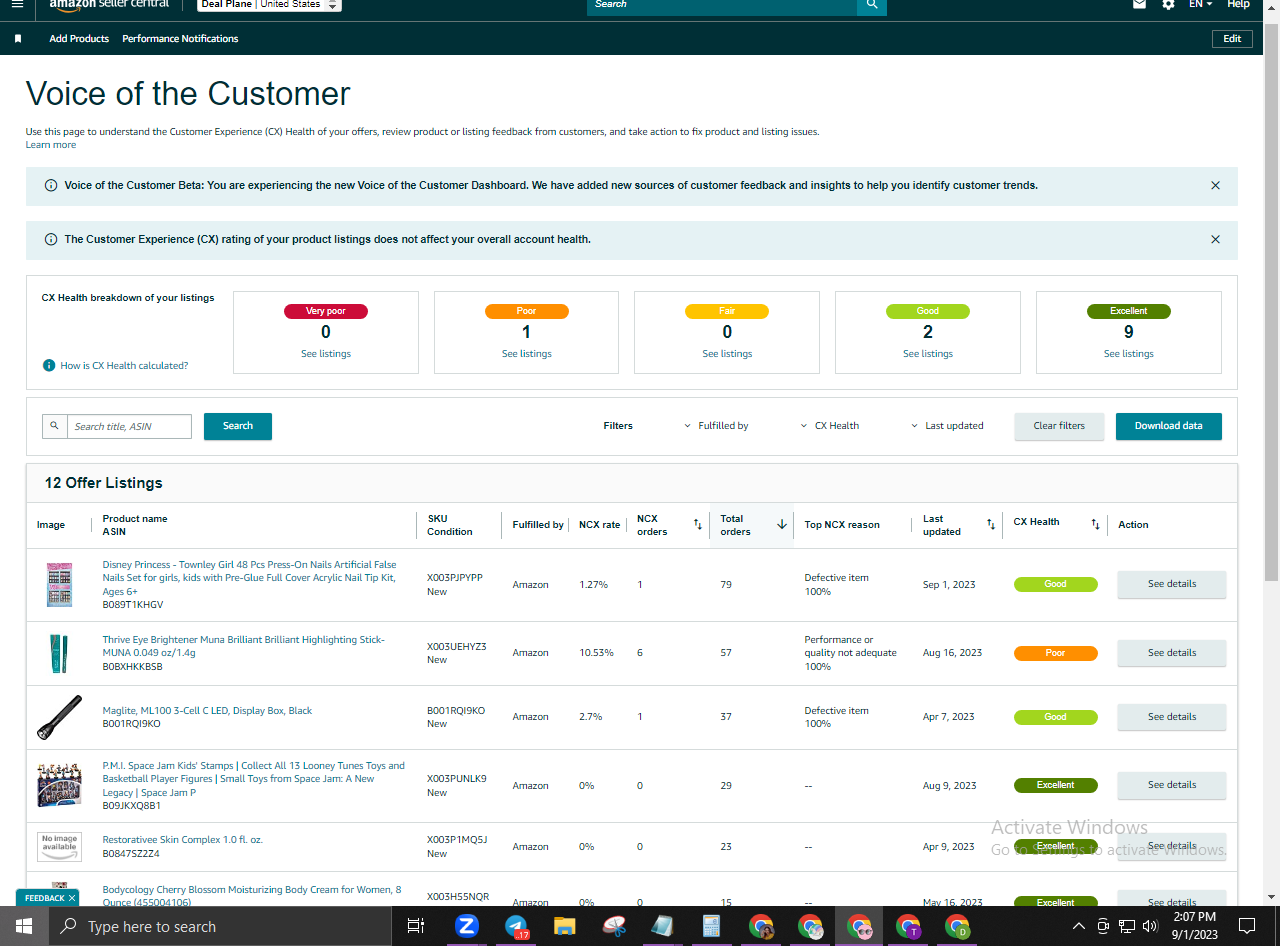Open the Windows Start menu
The height and width of the screenshot is (946, 1280).
pos(24,927)
